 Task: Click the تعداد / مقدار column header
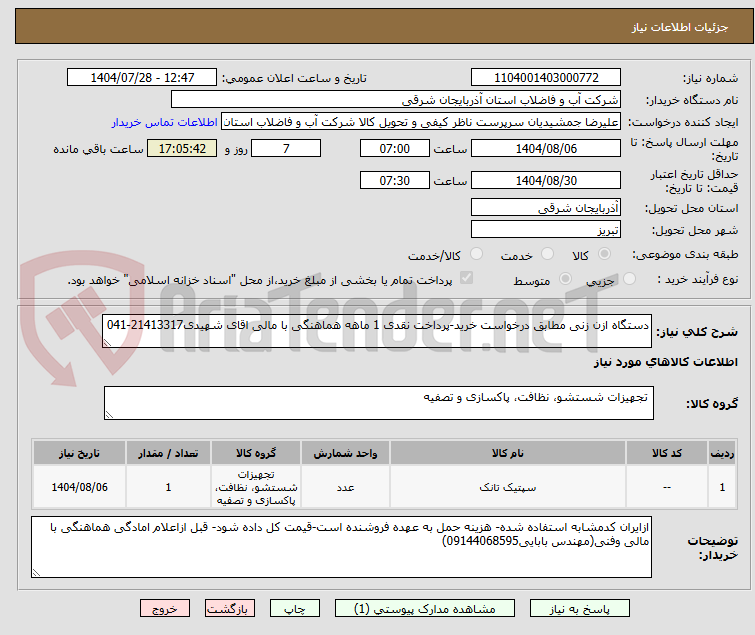pyautogui.click(x=168, y=453)
